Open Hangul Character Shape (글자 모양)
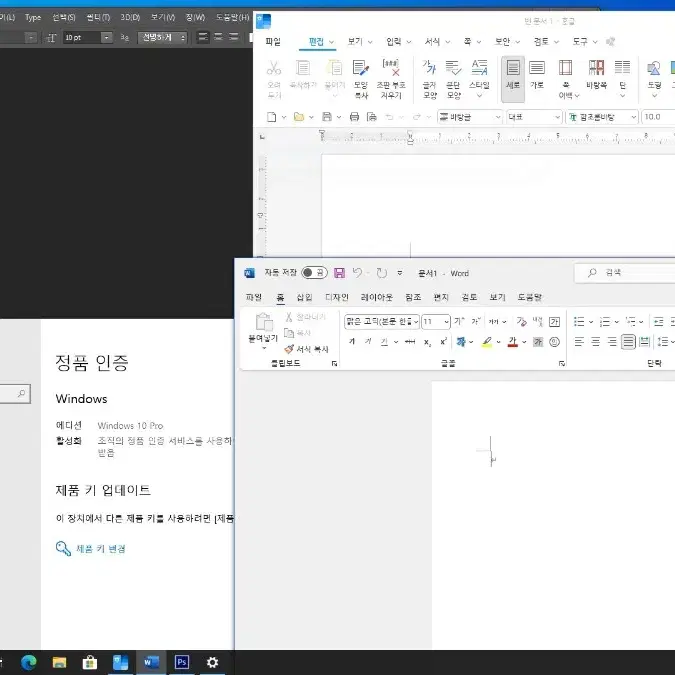The width and height of the screenshot is (675, 675). (429, 79)
